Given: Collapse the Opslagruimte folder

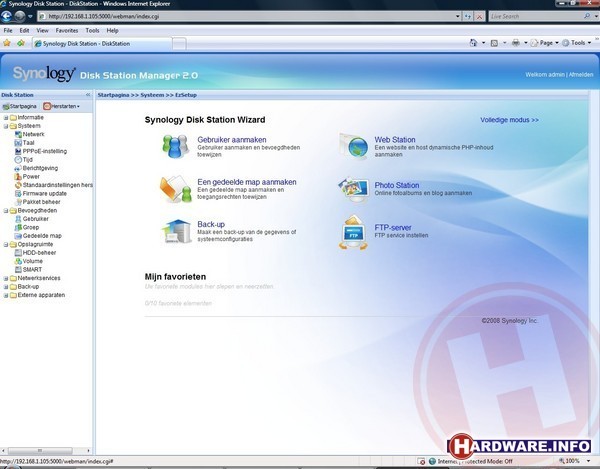Looking at the screenshot, I should pyautogui.click(x=6, y=244).
